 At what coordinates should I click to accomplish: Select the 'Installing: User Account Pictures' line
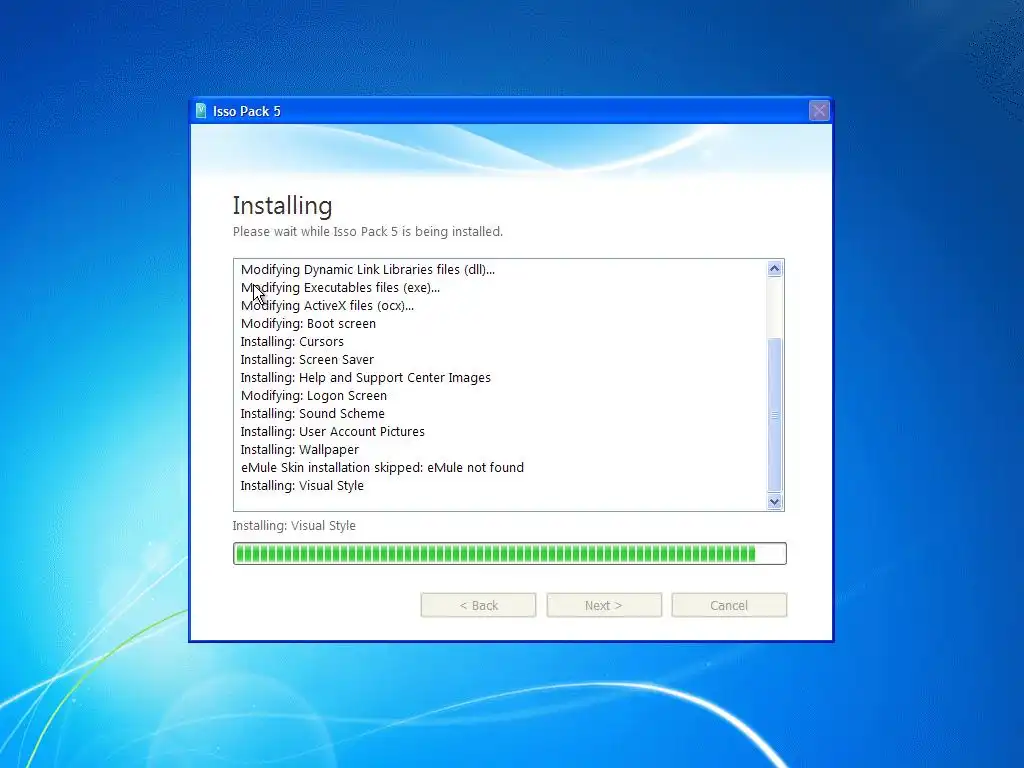point(332,432)
